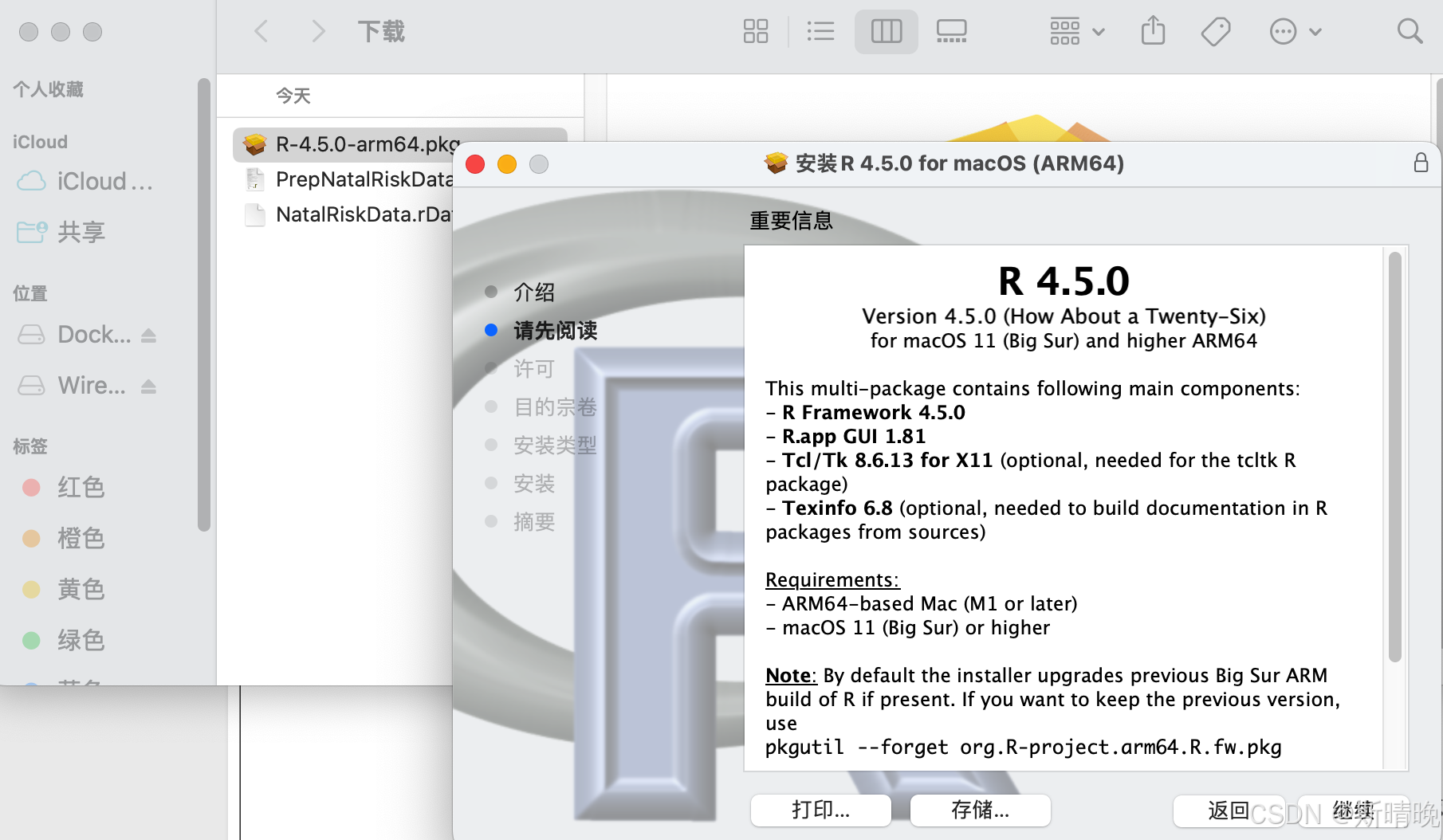Click the 许可 installer step
Viewport: 1443px width, 840px height.
pyautogui.click(x=534, y=369)
